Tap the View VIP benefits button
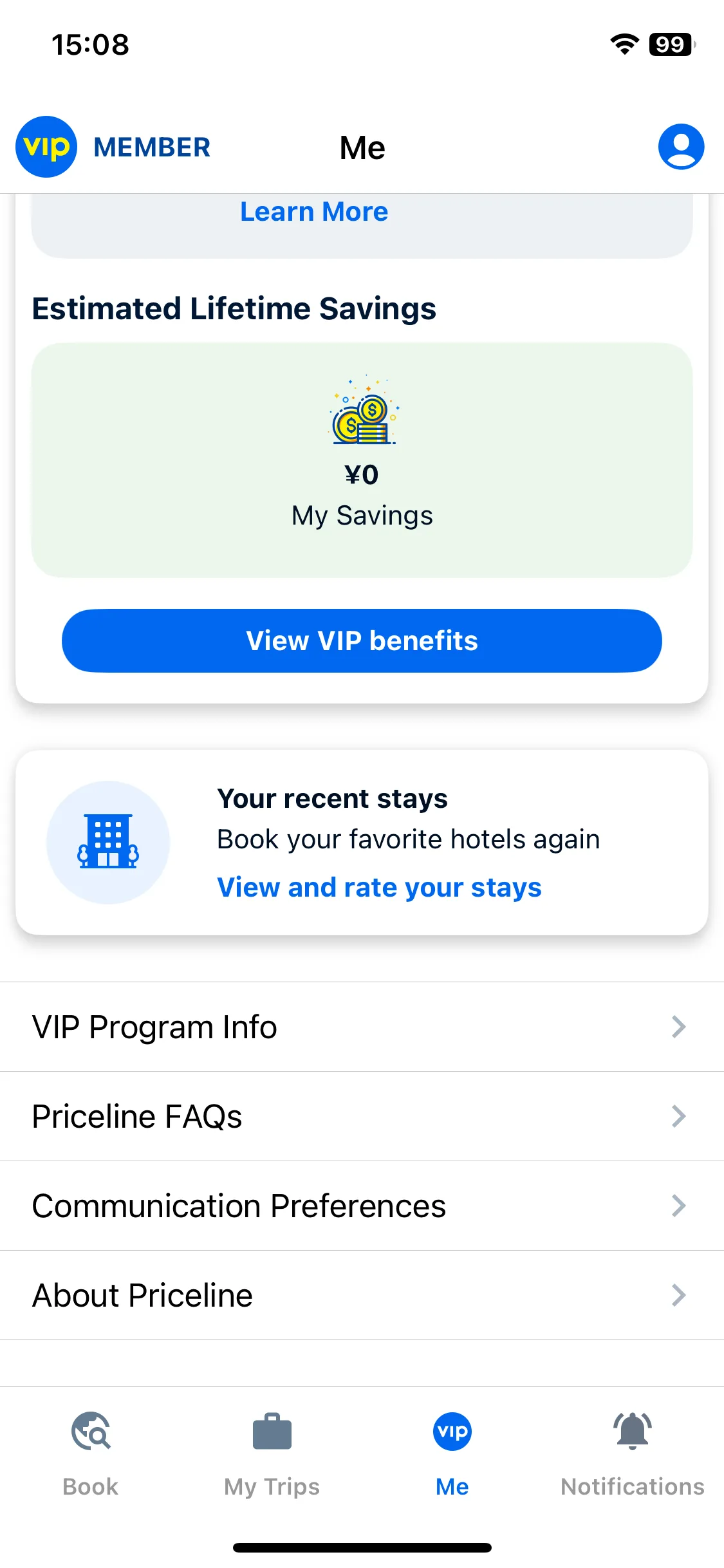Screen dimensions: 724x1568 point(362,640)
